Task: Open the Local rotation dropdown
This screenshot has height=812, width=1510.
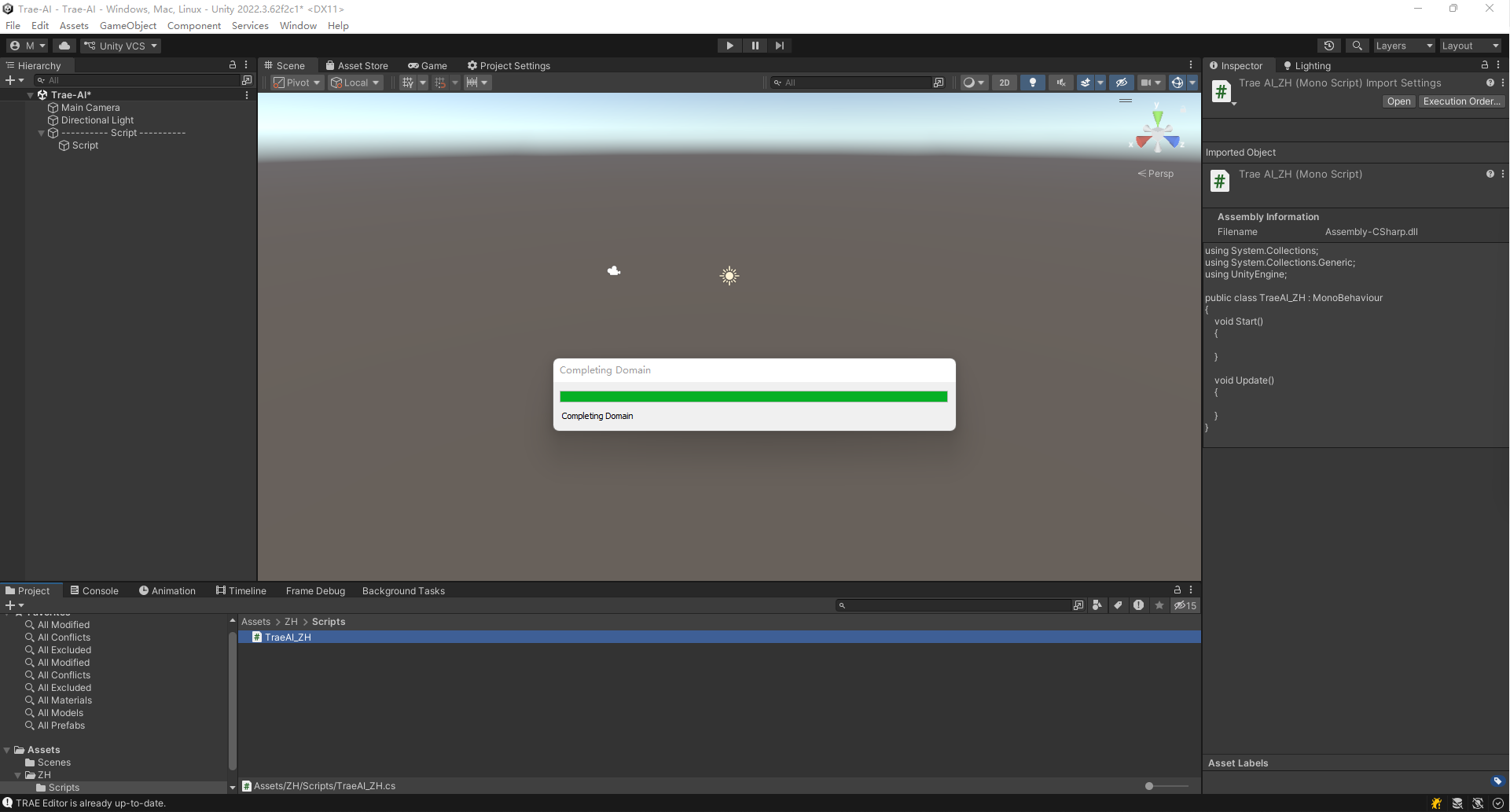Action: (355, 83)
